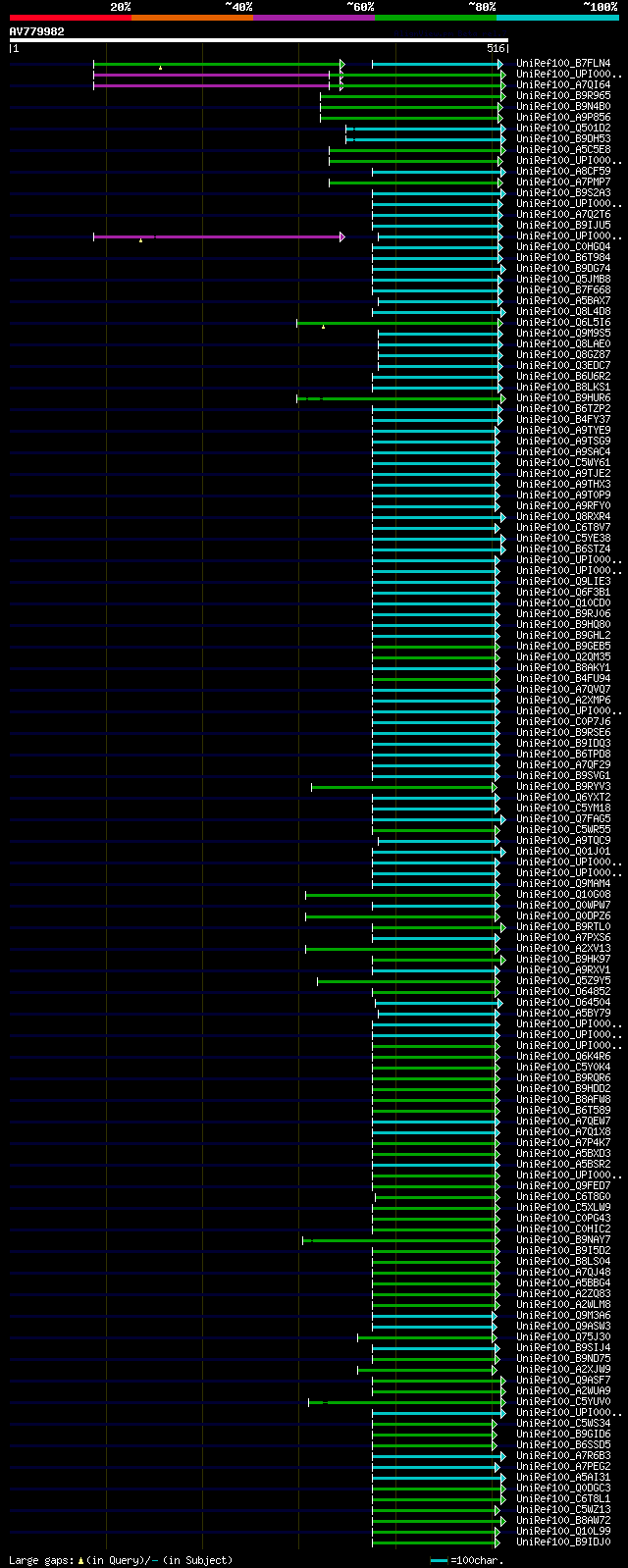Open hit UniRef100_C5YUV0
628x1568 pixels.
563,1402
